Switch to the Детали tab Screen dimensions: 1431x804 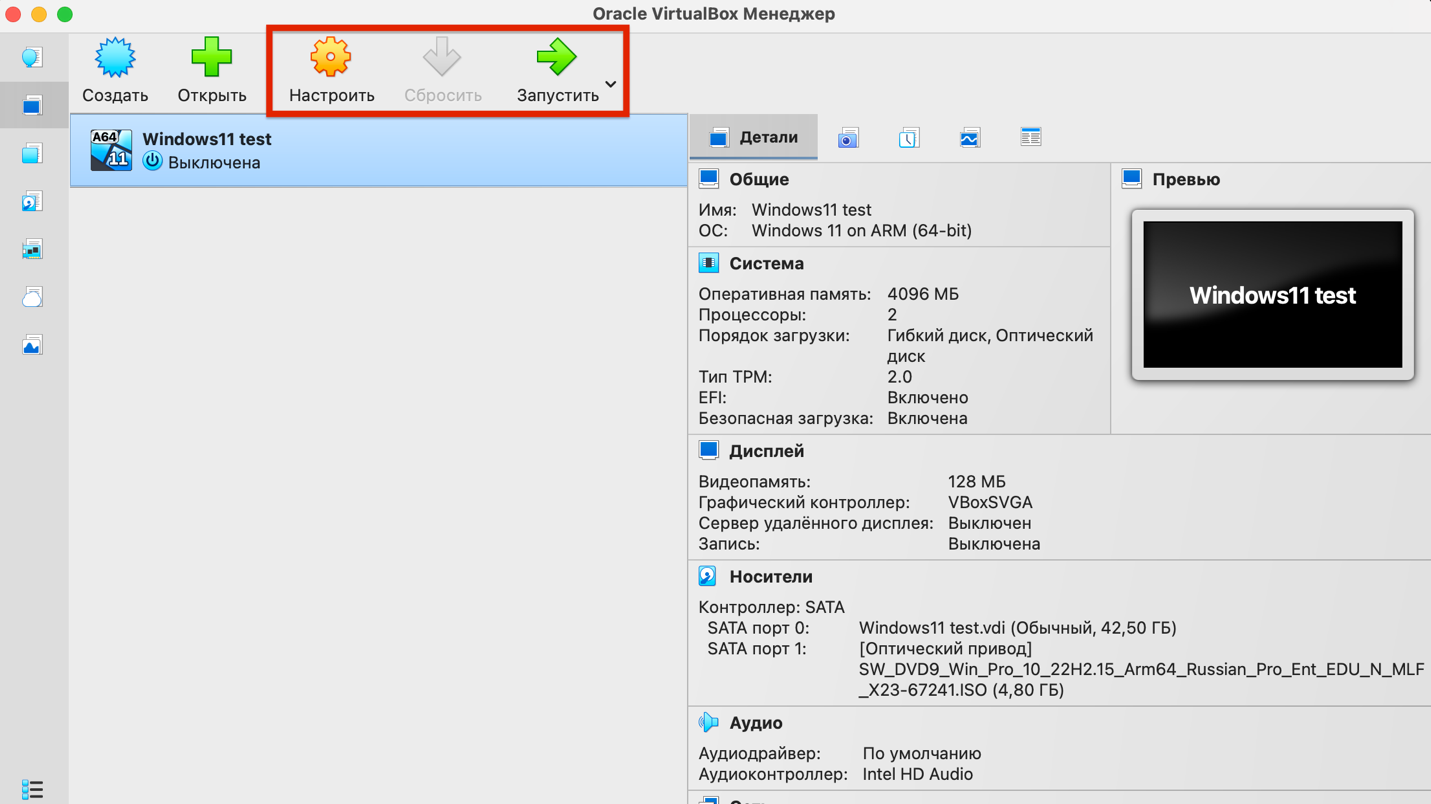coord(754,138)
